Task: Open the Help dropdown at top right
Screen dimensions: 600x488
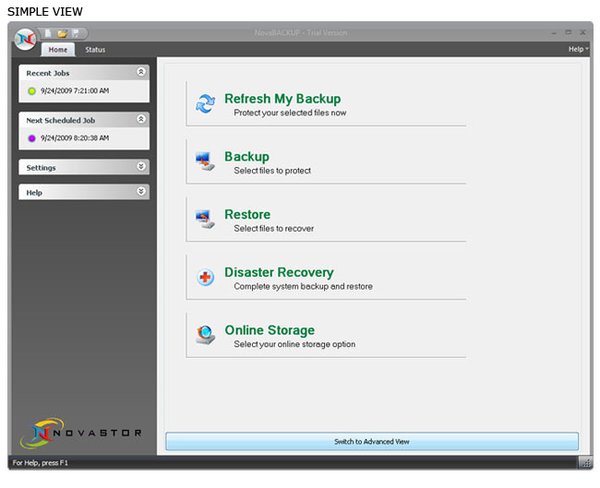Action: [578, 49]
